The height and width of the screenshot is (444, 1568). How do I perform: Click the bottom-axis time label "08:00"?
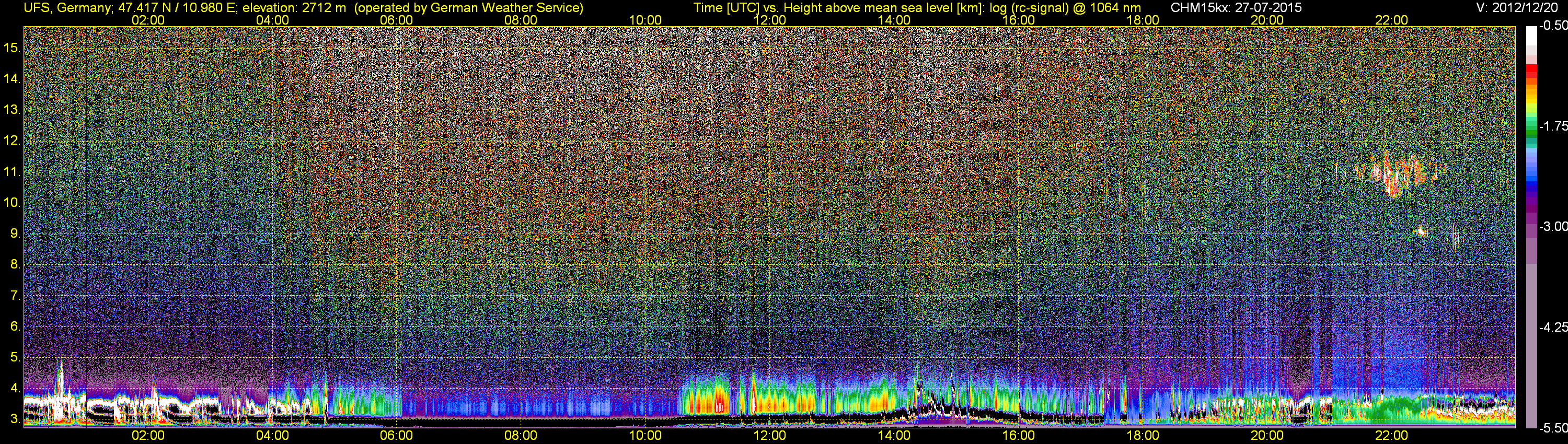[521, 436]
